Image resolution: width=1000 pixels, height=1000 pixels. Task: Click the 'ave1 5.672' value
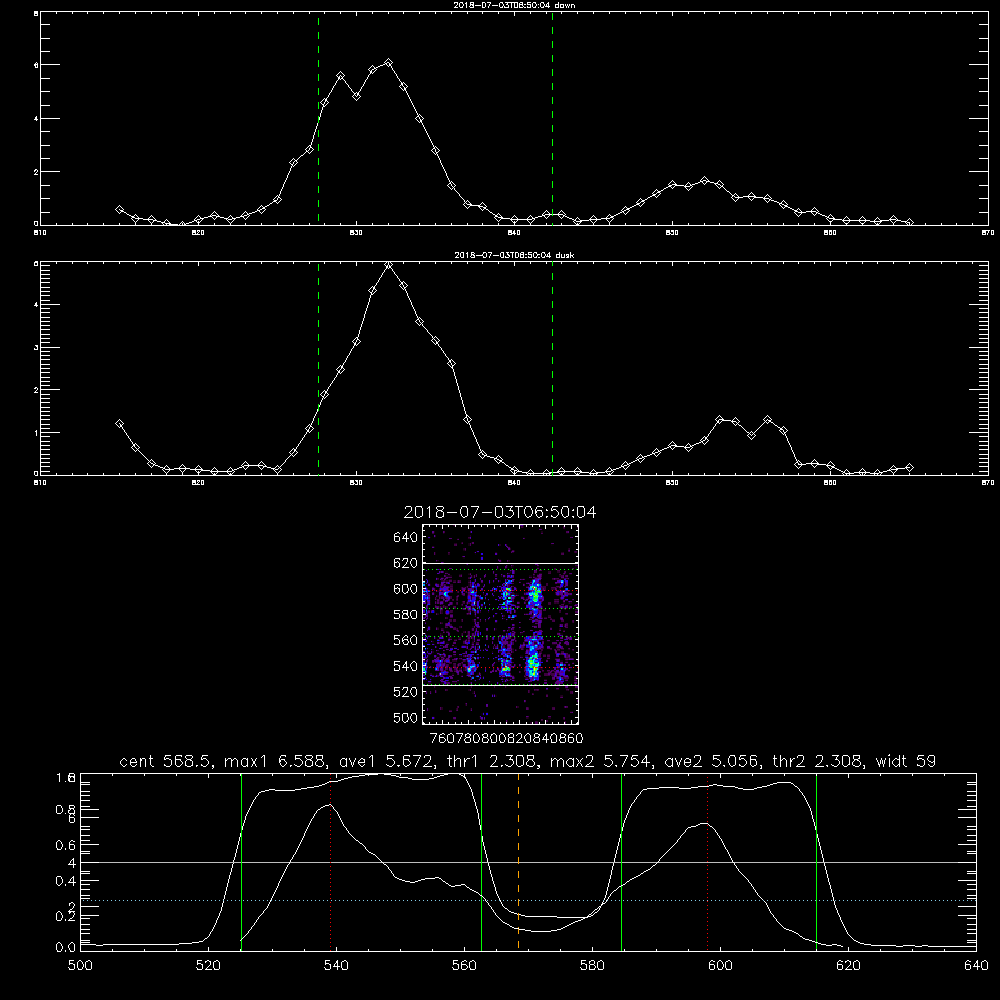pos(387,761)
